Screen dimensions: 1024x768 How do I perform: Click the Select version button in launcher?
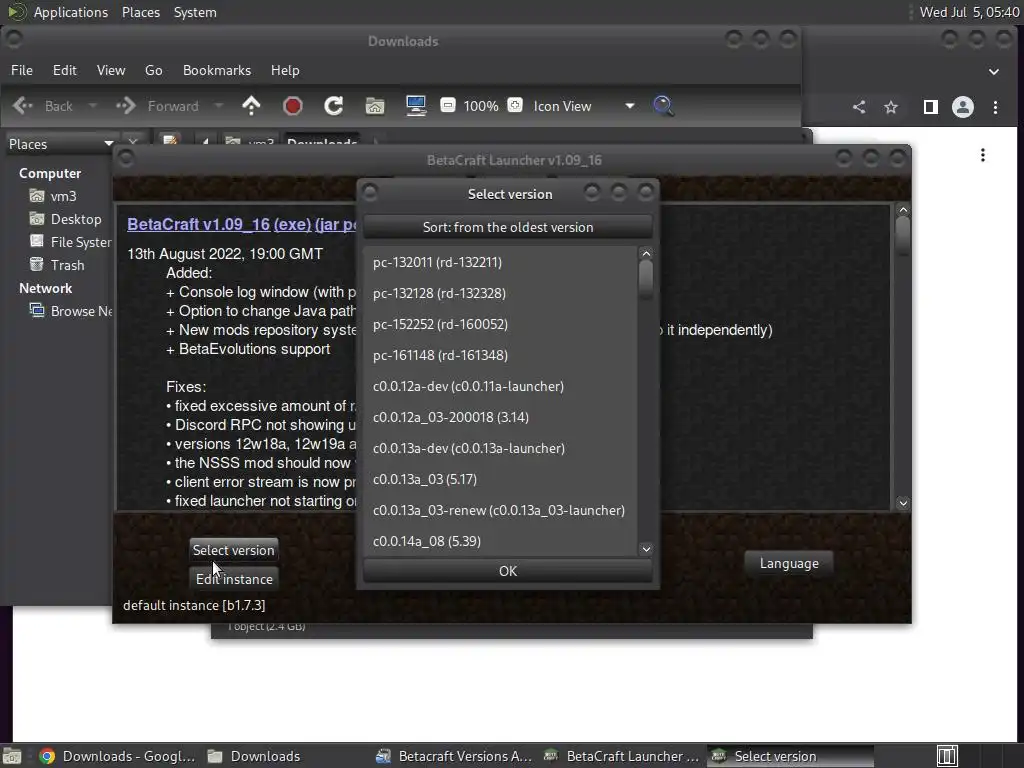tap(233, 550)
